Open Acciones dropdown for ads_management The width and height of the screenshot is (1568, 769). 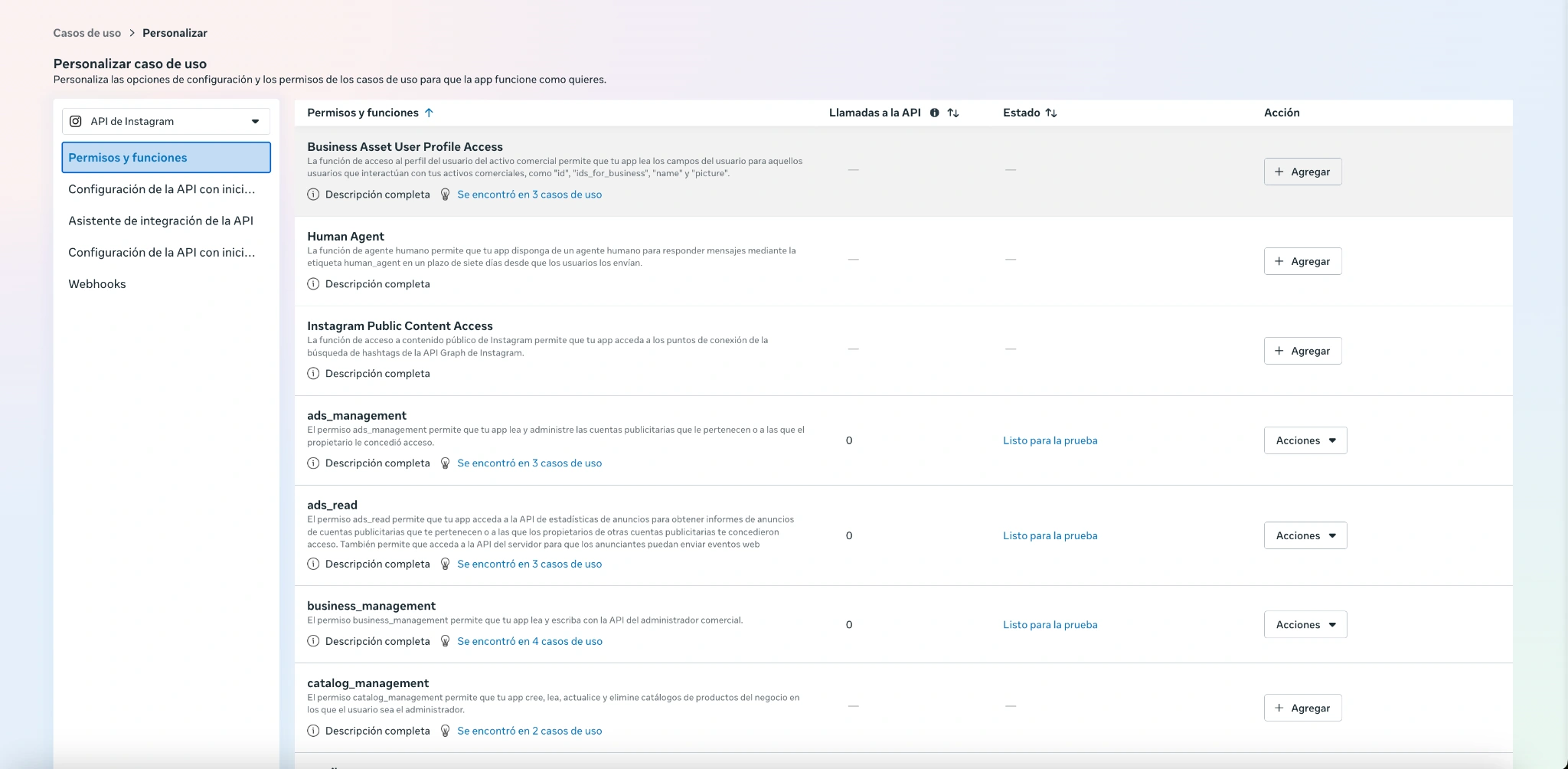coord(1305,440)
